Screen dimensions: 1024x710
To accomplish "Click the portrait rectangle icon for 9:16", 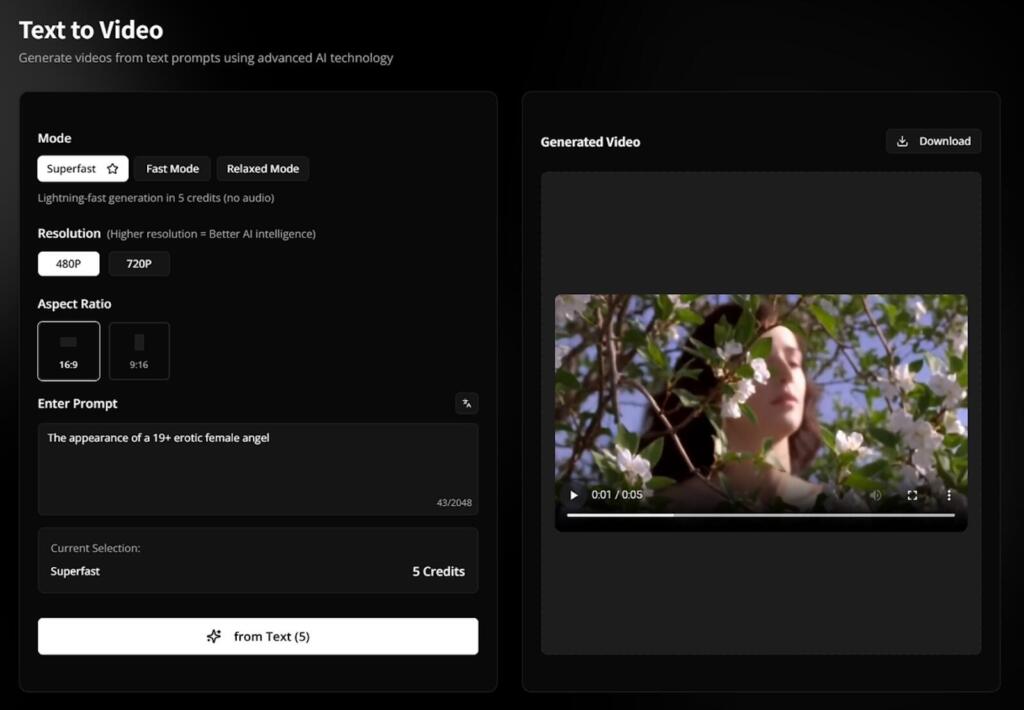I will click(x=139, y=342).
